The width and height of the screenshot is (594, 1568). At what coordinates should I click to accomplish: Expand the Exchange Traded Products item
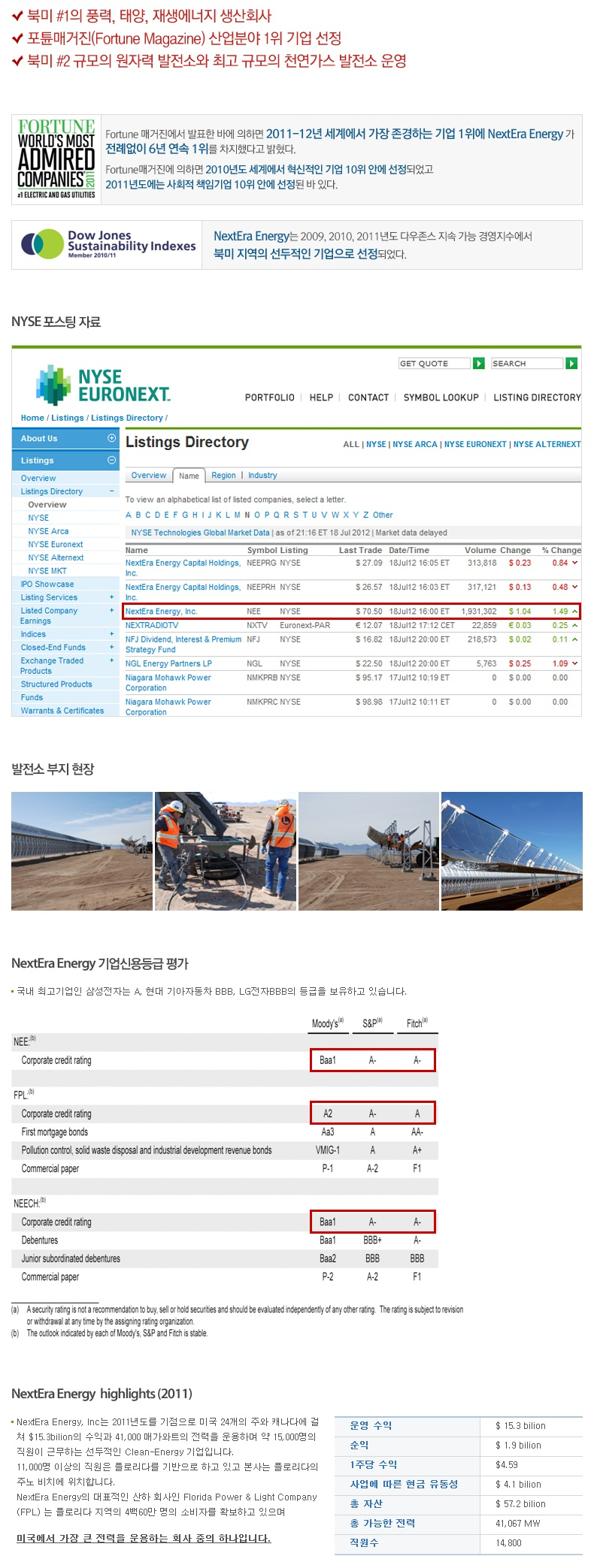112,660
